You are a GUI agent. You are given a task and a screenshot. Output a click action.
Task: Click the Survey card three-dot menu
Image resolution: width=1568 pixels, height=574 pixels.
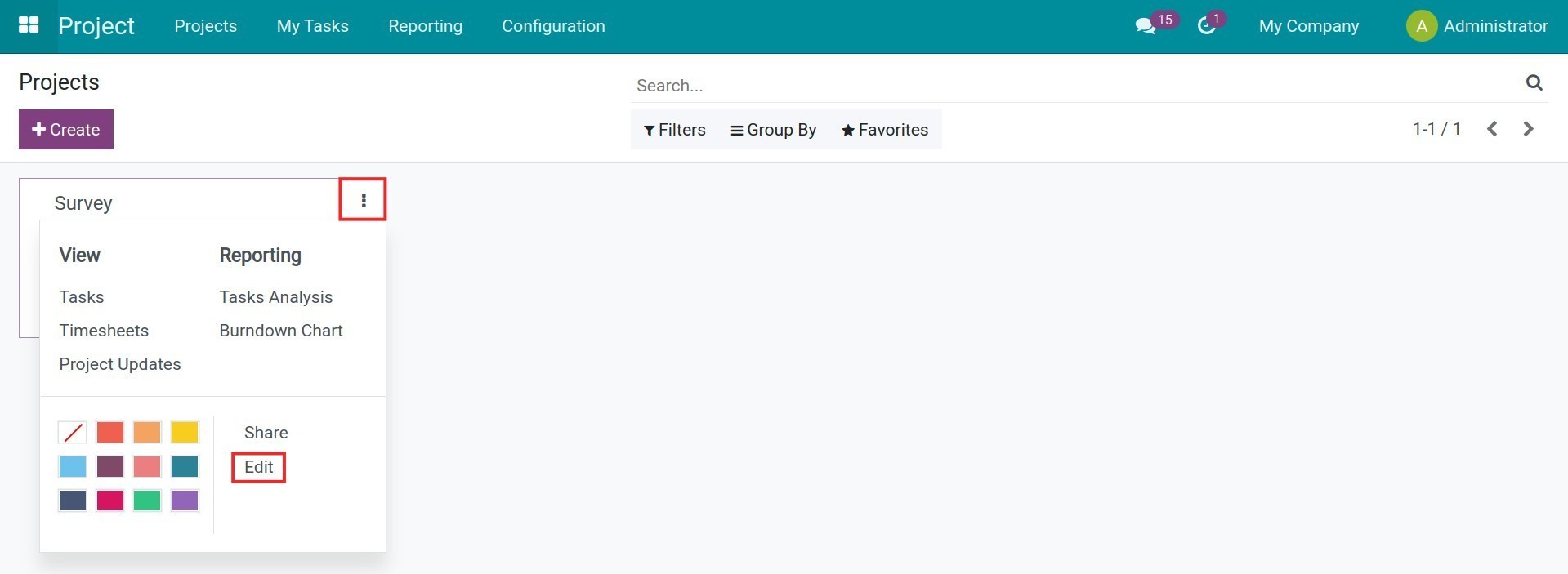tap(363, 200)
